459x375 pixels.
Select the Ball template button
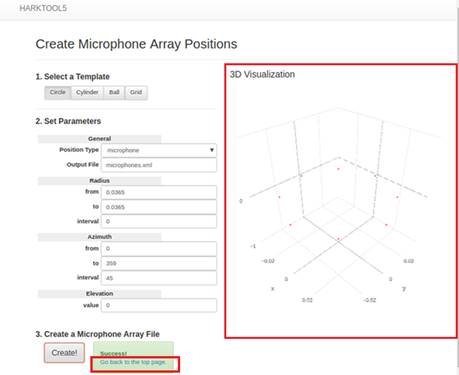(114, 92)
